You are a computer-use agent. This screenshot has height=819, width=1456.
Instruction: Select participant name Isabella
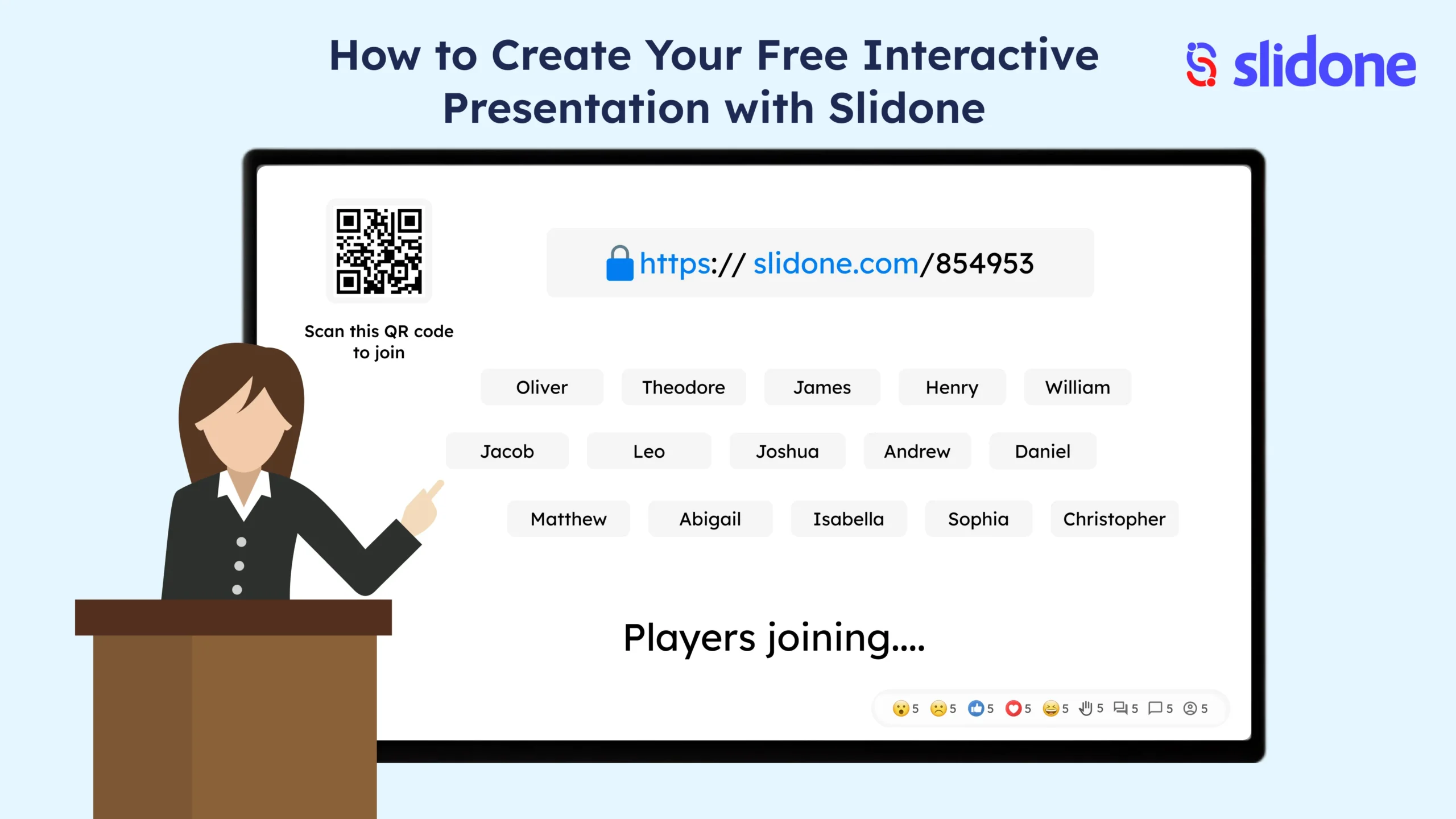(849, 518)
